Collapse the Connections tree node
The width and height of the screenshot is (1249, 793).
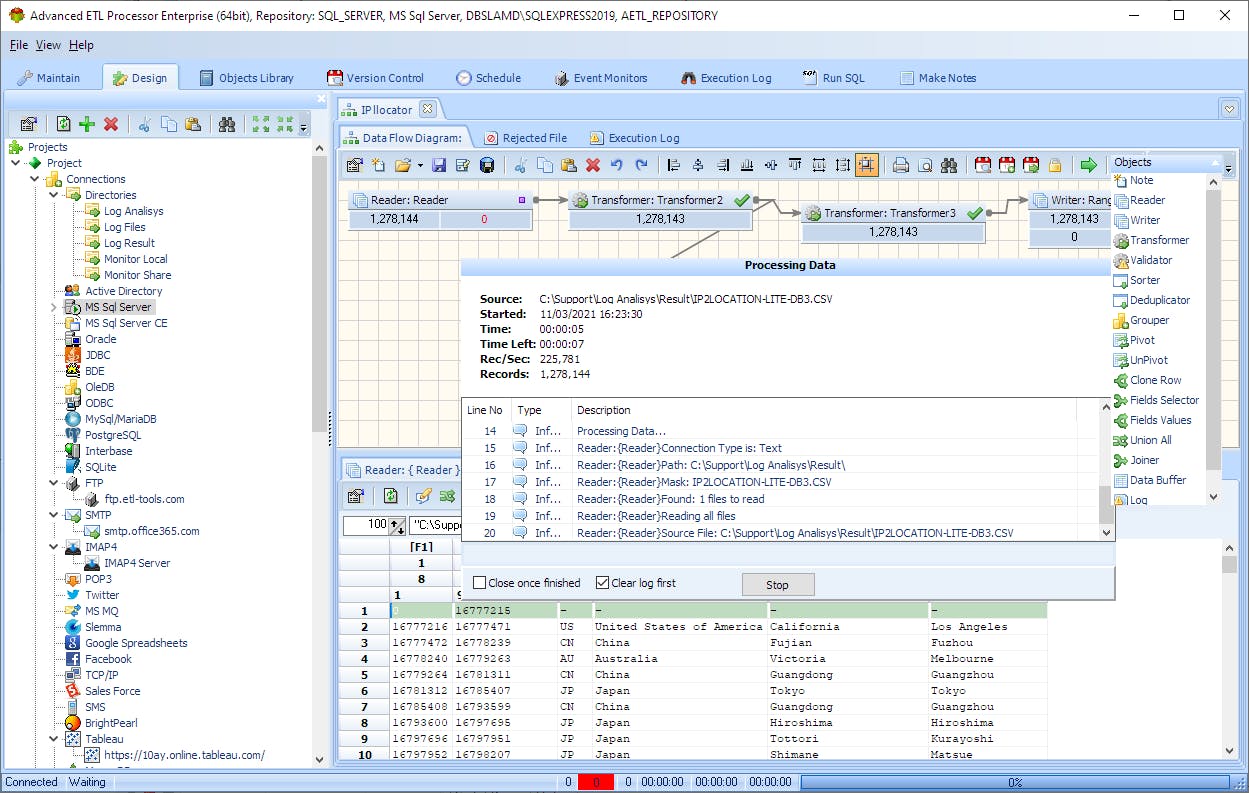pyautogui.click(x=36, y=179)
